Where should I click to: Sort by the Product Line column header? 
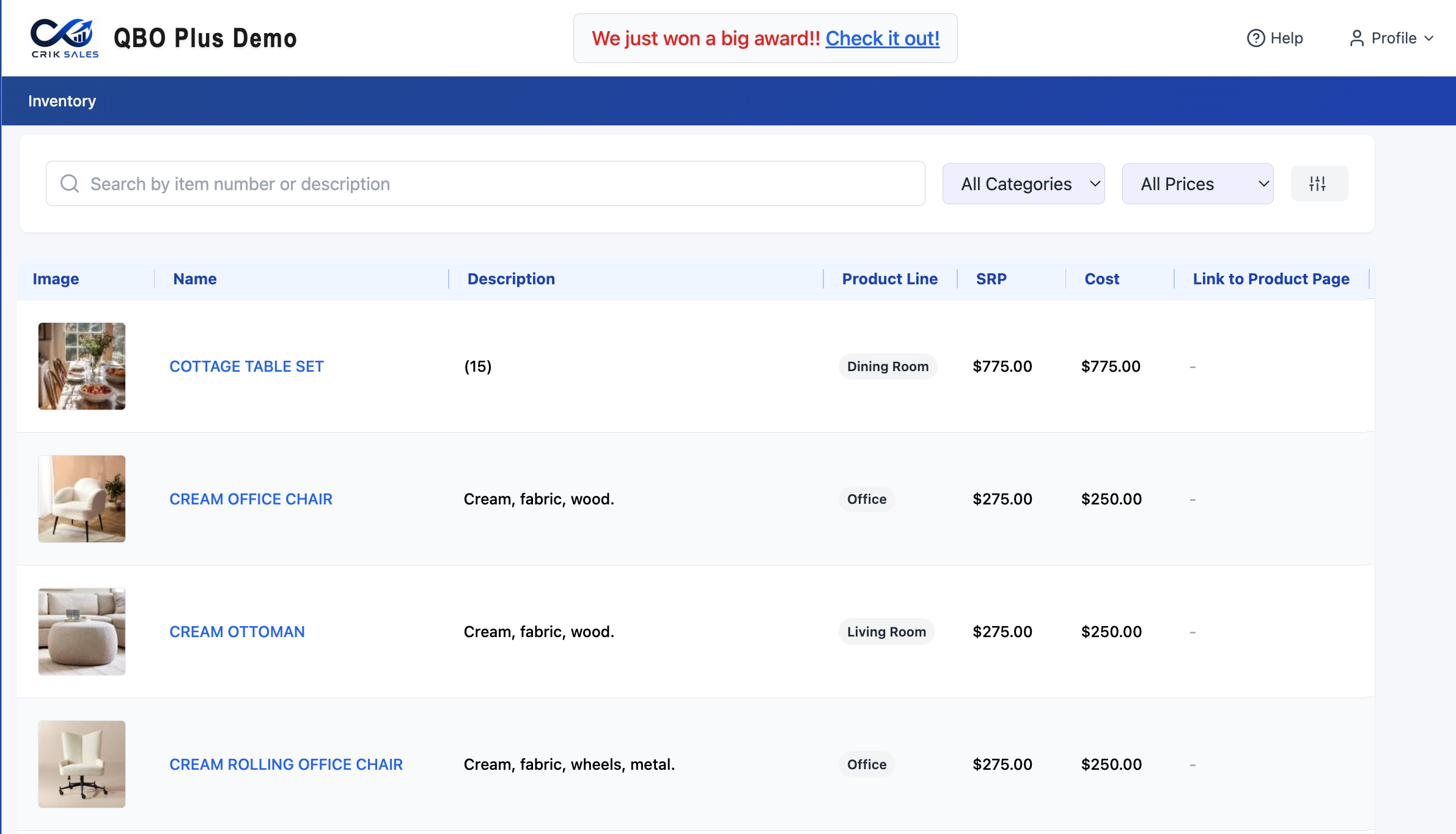[x=890, y=279]
